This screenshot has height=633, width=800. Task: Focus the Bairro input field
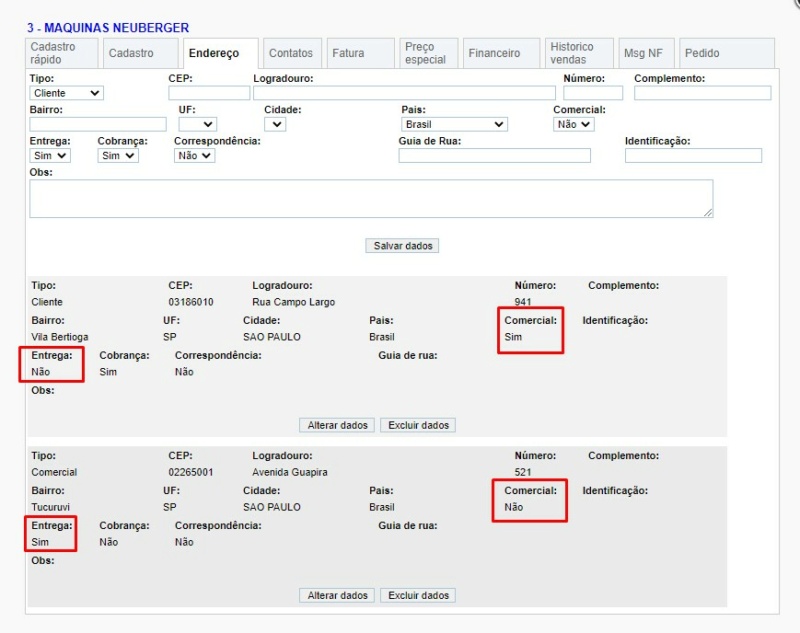[98, 124]
